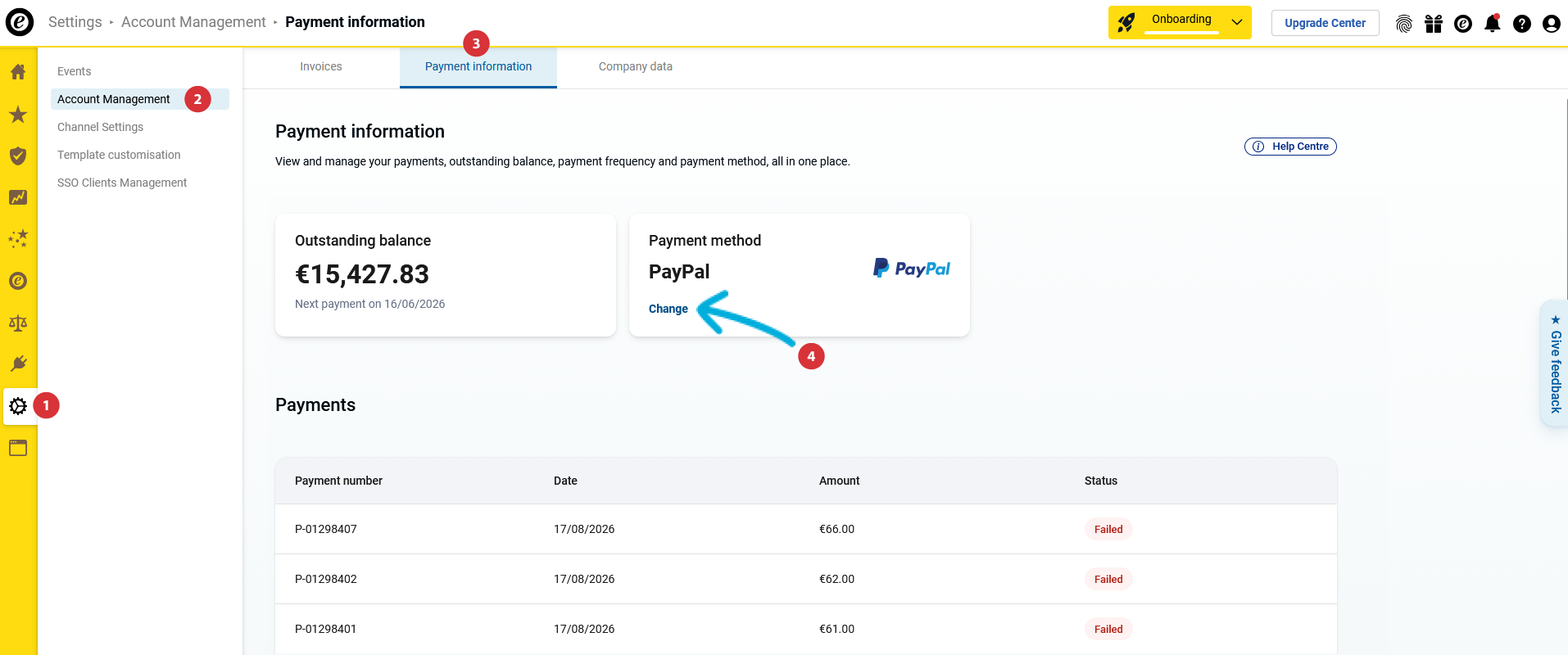Click the Failed status for P-01298401
Screen dimensions: 1568x655
coord(1108,629)
